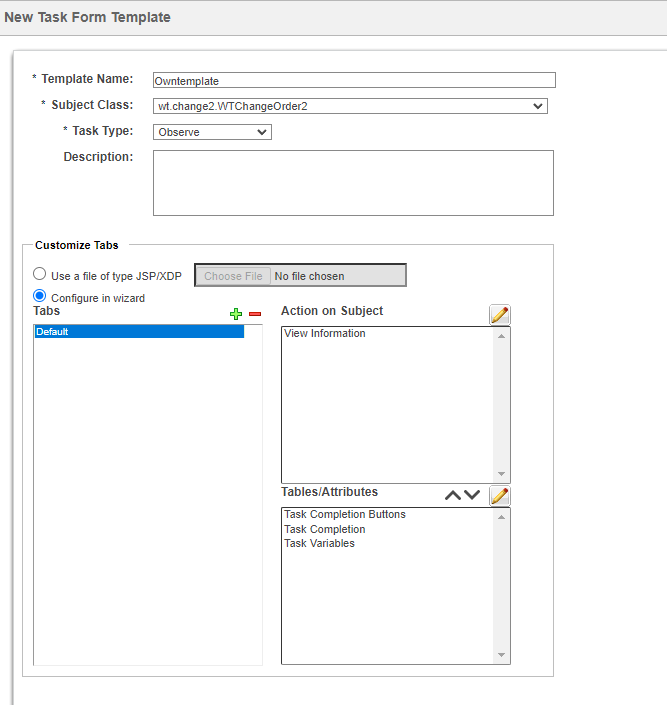This screenshot has height=705, width=667.
Task: Click into the Template Name field
Action: pos(353,81)
